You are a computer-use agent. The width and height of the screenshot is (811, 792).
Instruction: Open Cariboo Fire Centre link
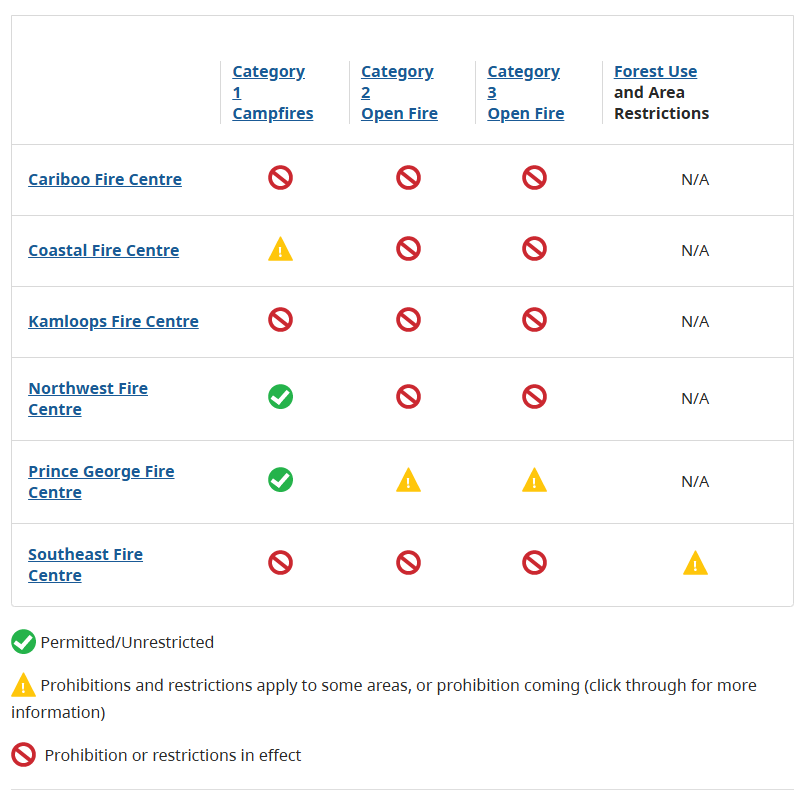click(x=105, y=180)
